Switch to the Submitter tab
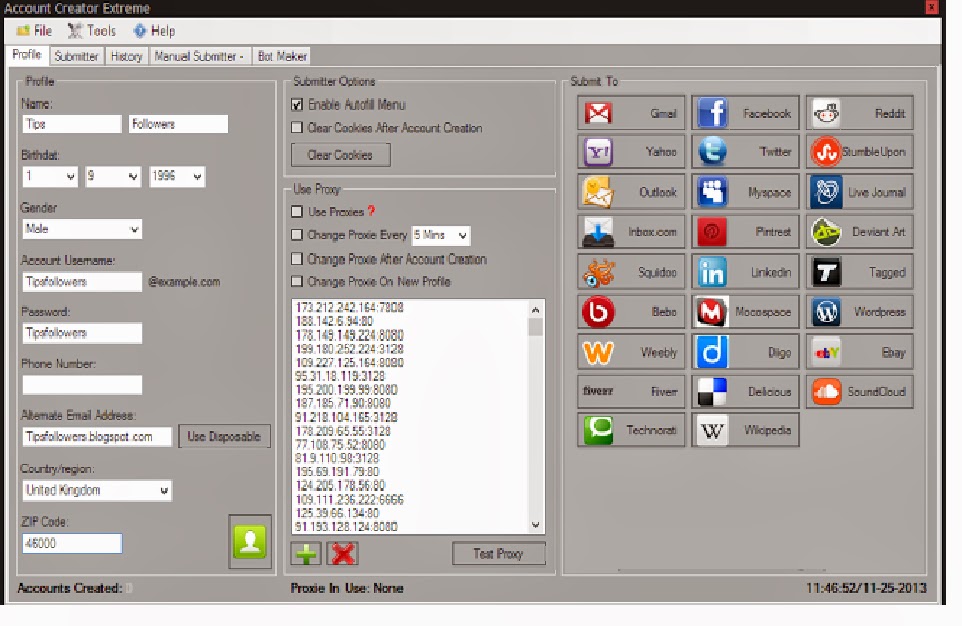962x626 pixels. (x=76, y=56)
